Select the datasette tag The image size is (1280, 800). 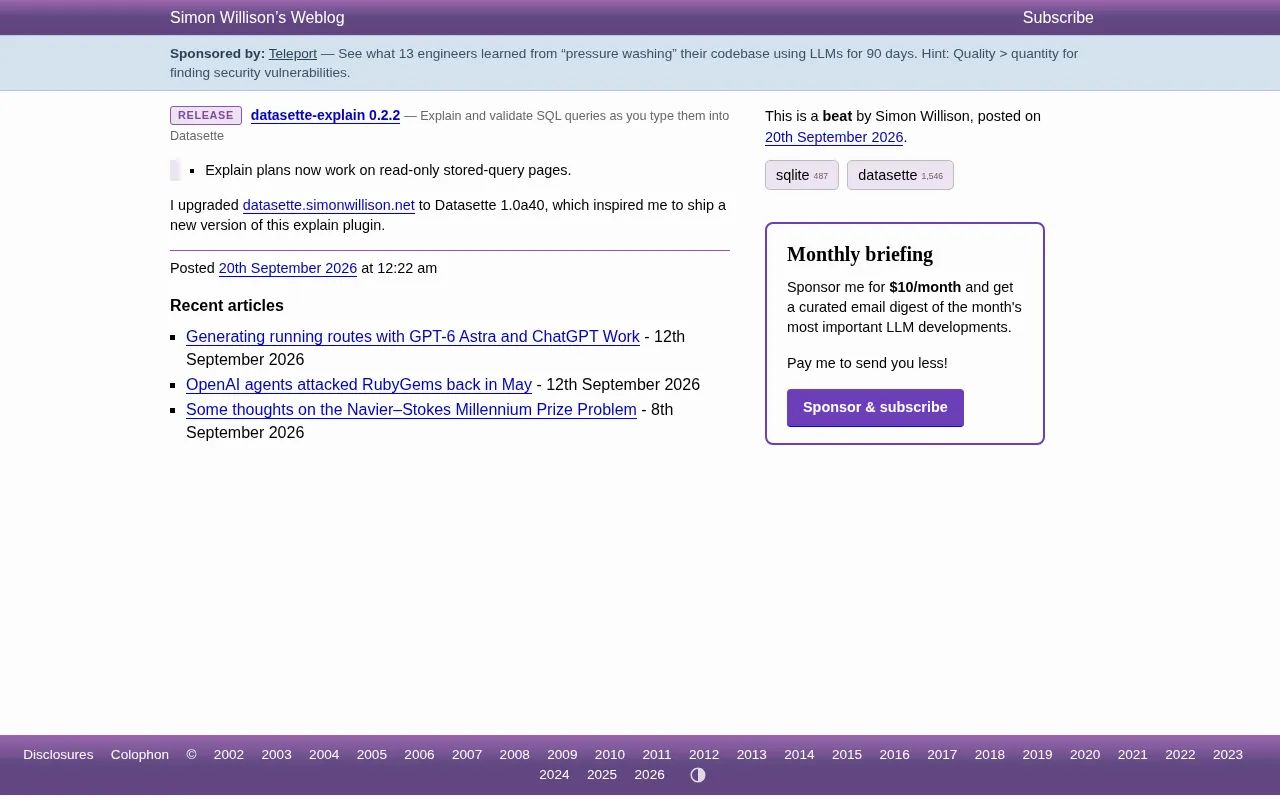coord(900,175)
